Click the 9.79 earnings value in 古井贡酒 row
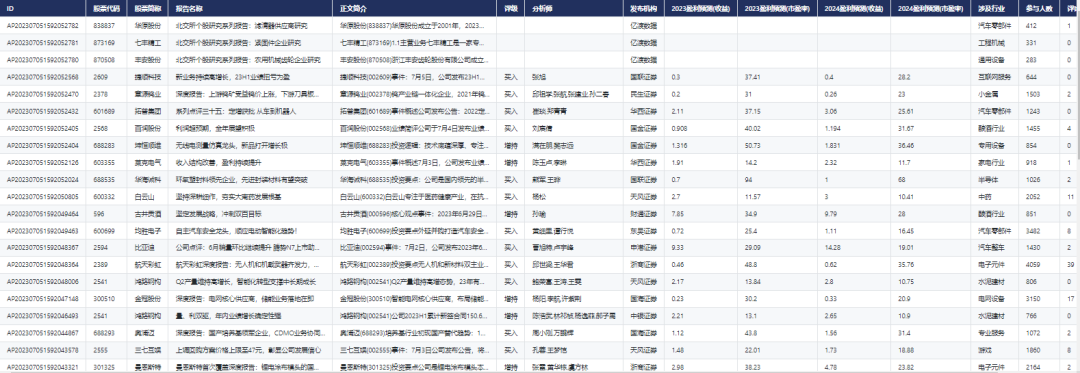The image size is (1080, 373). [831, 215]
